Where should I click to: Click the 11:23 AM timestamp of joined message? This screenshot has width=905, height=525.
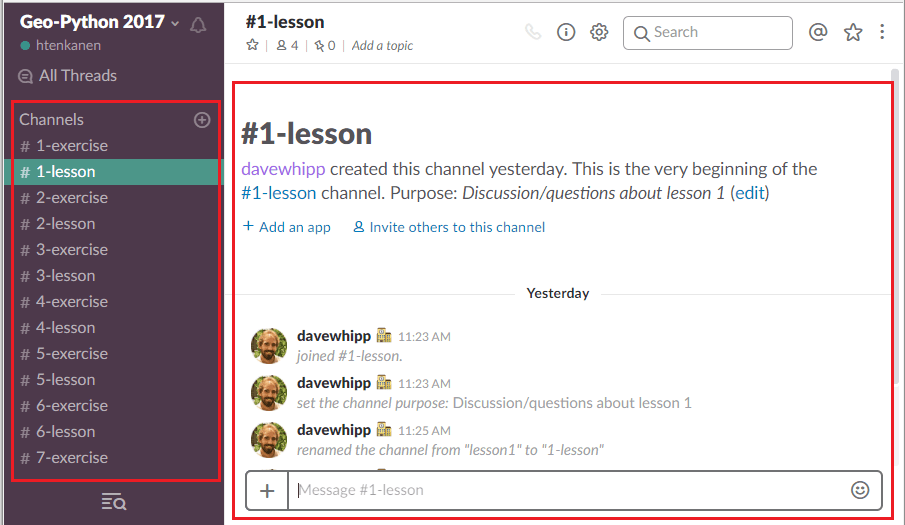tap(424, 336)
